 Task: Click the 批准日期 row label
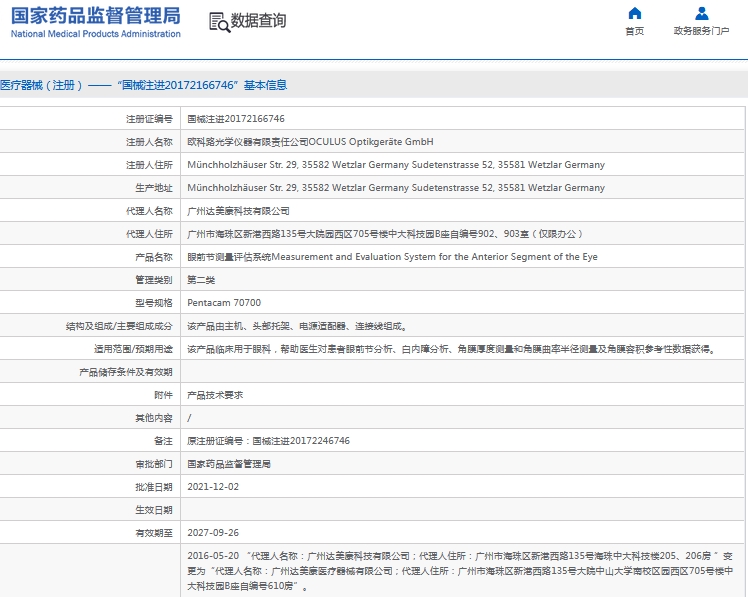pos(154,487)
